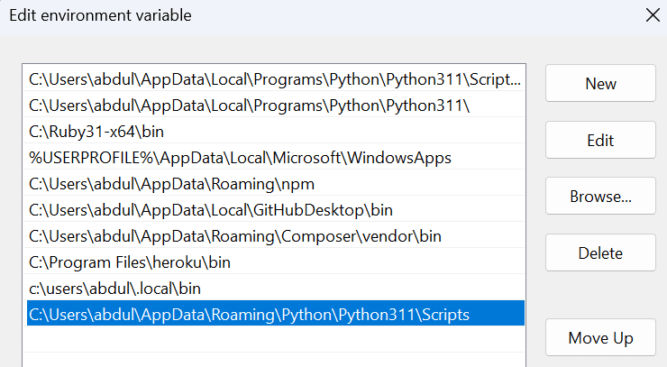Select the Python311\Script... truncated path entry

pos(275,79)
